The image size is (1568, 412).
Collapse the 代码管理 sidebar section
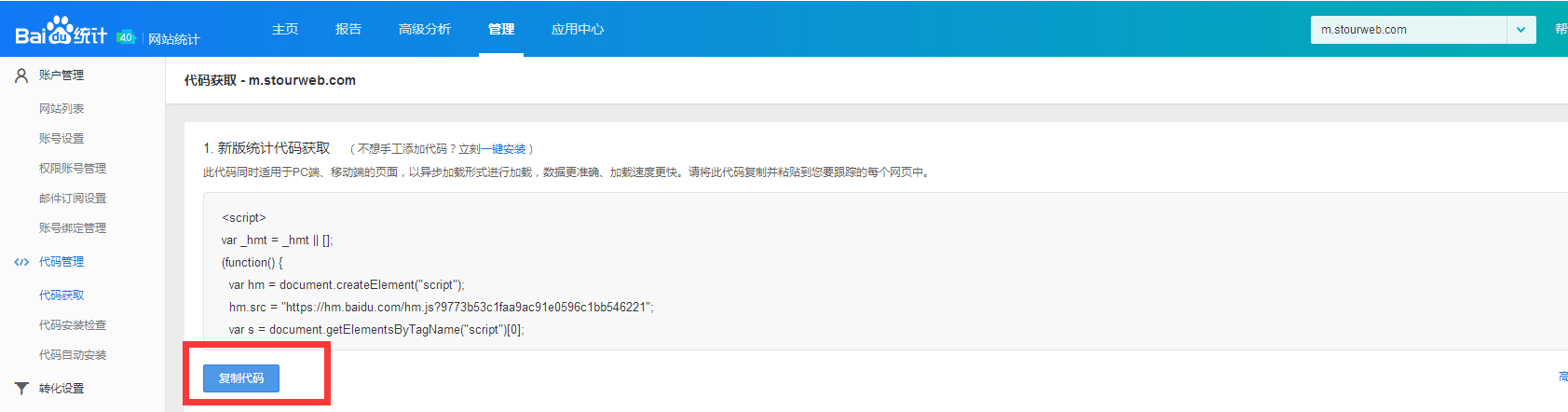[61, 262]
